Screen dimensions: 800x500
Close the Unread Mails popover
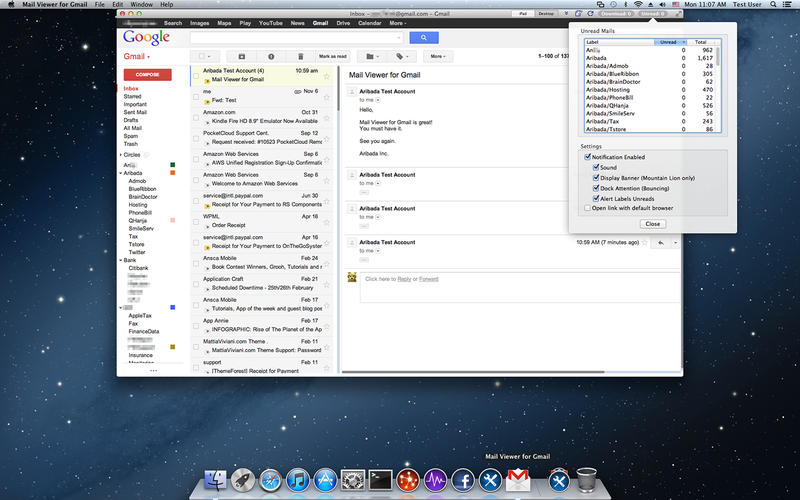point(653,224)
